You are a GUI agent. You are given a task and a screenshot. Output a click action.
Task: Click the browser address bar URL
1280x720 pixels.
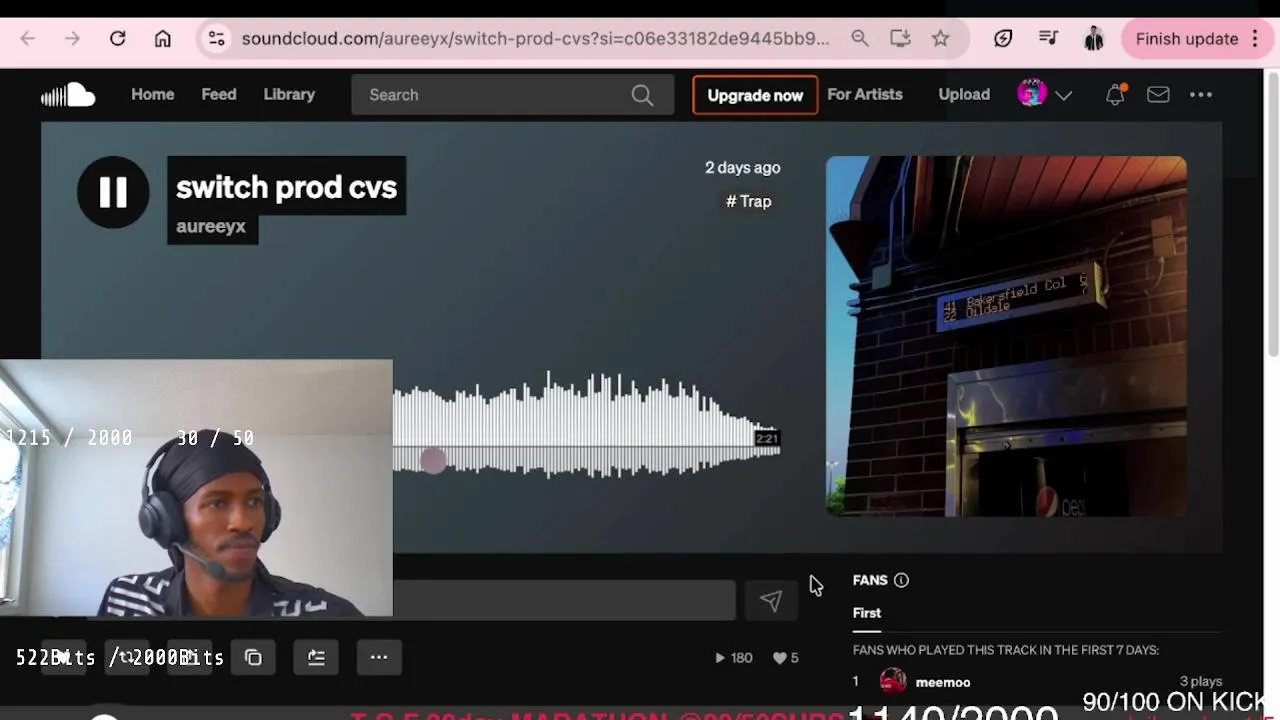(x=535, y=39)
